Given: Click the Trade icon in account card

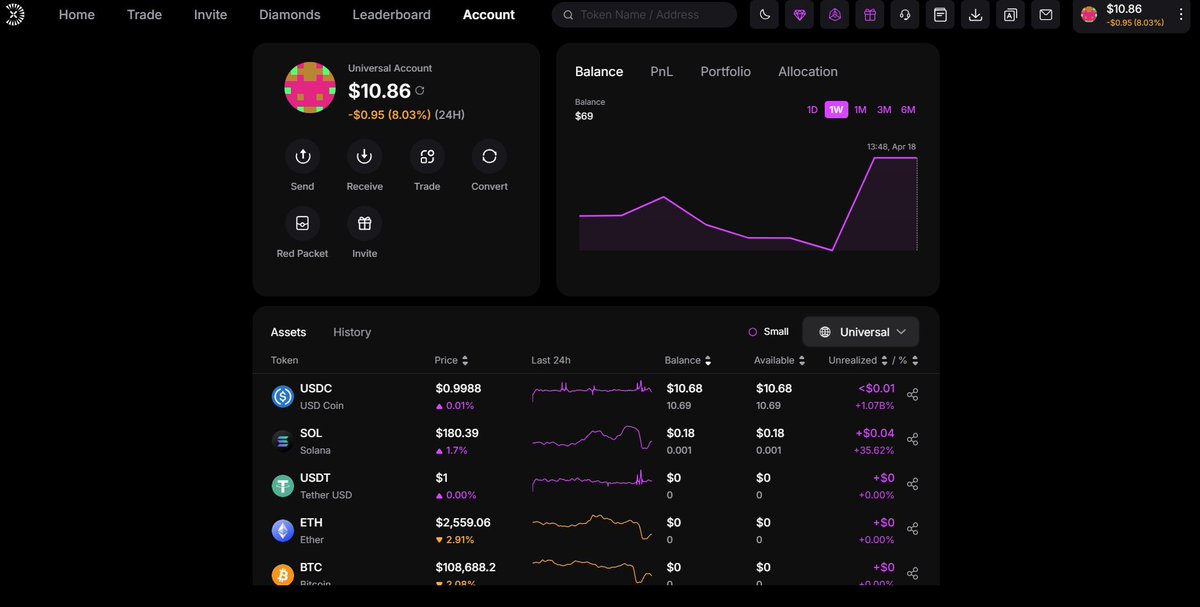Looking at the screenshot, I should [427, 156].
